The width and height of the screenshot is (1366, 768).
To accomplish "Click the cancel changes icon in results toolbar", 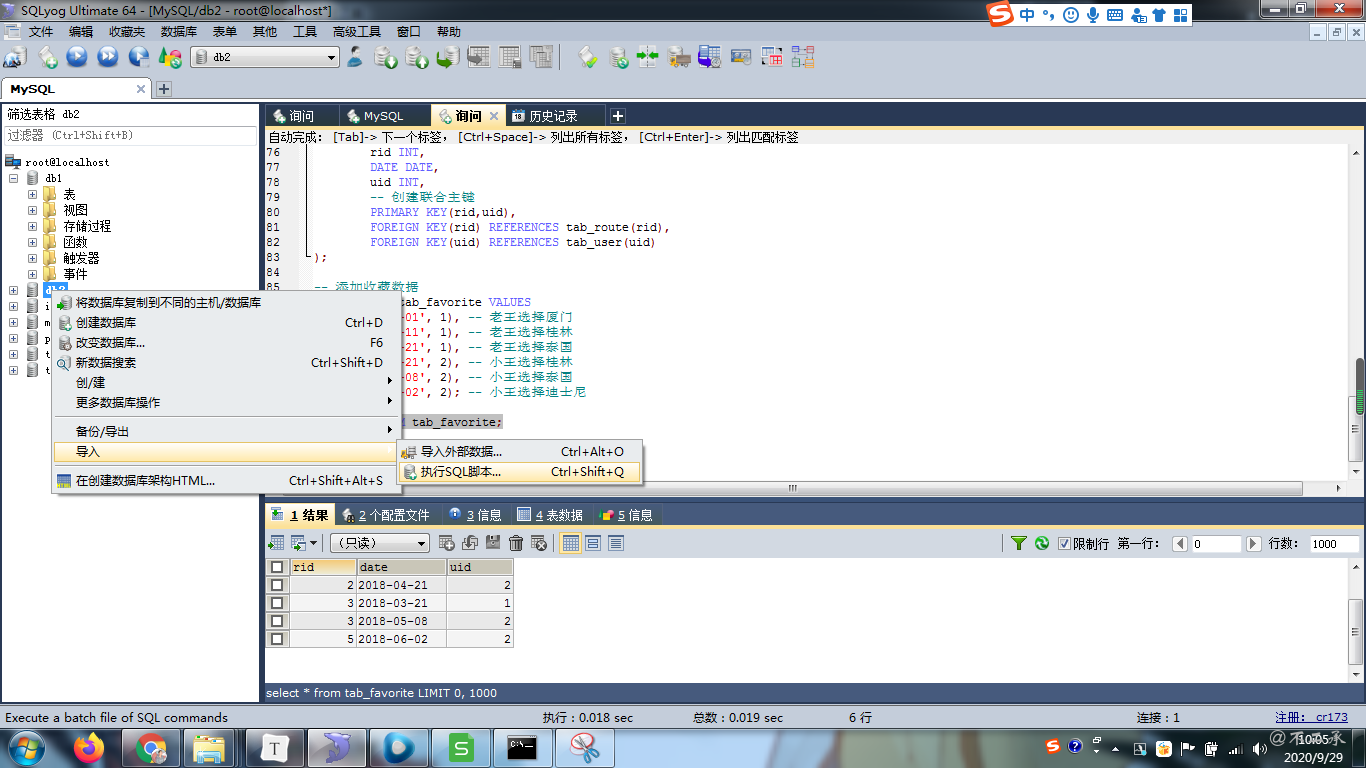I will coord(539,543).
